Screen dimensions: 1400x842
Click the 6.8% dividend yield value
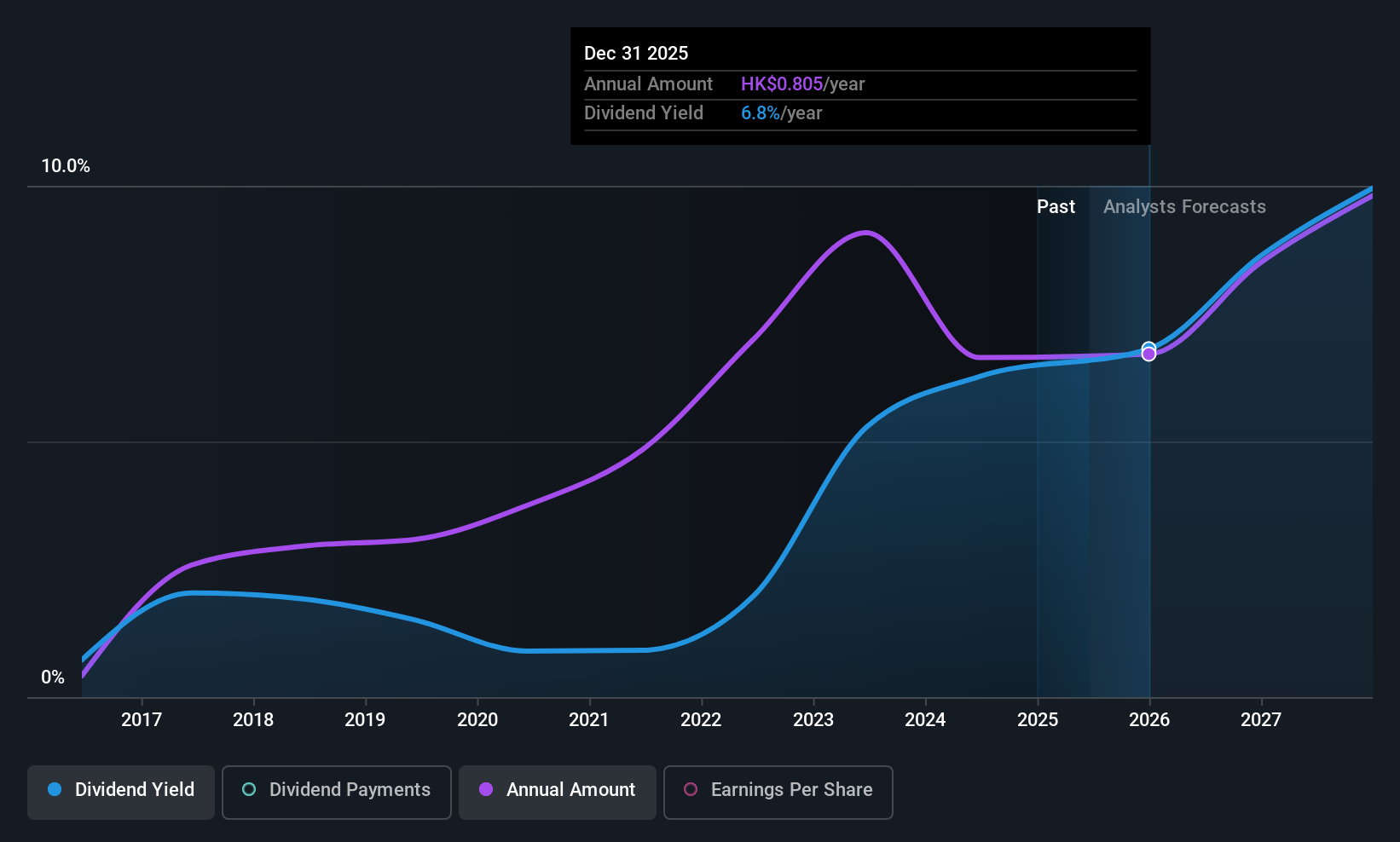coord(760,112)
